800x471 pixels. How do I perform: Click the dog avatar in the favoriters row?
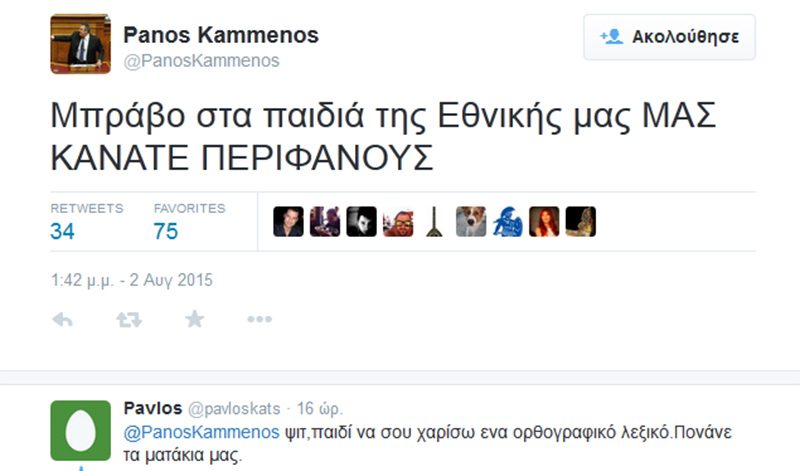point(471,221)
